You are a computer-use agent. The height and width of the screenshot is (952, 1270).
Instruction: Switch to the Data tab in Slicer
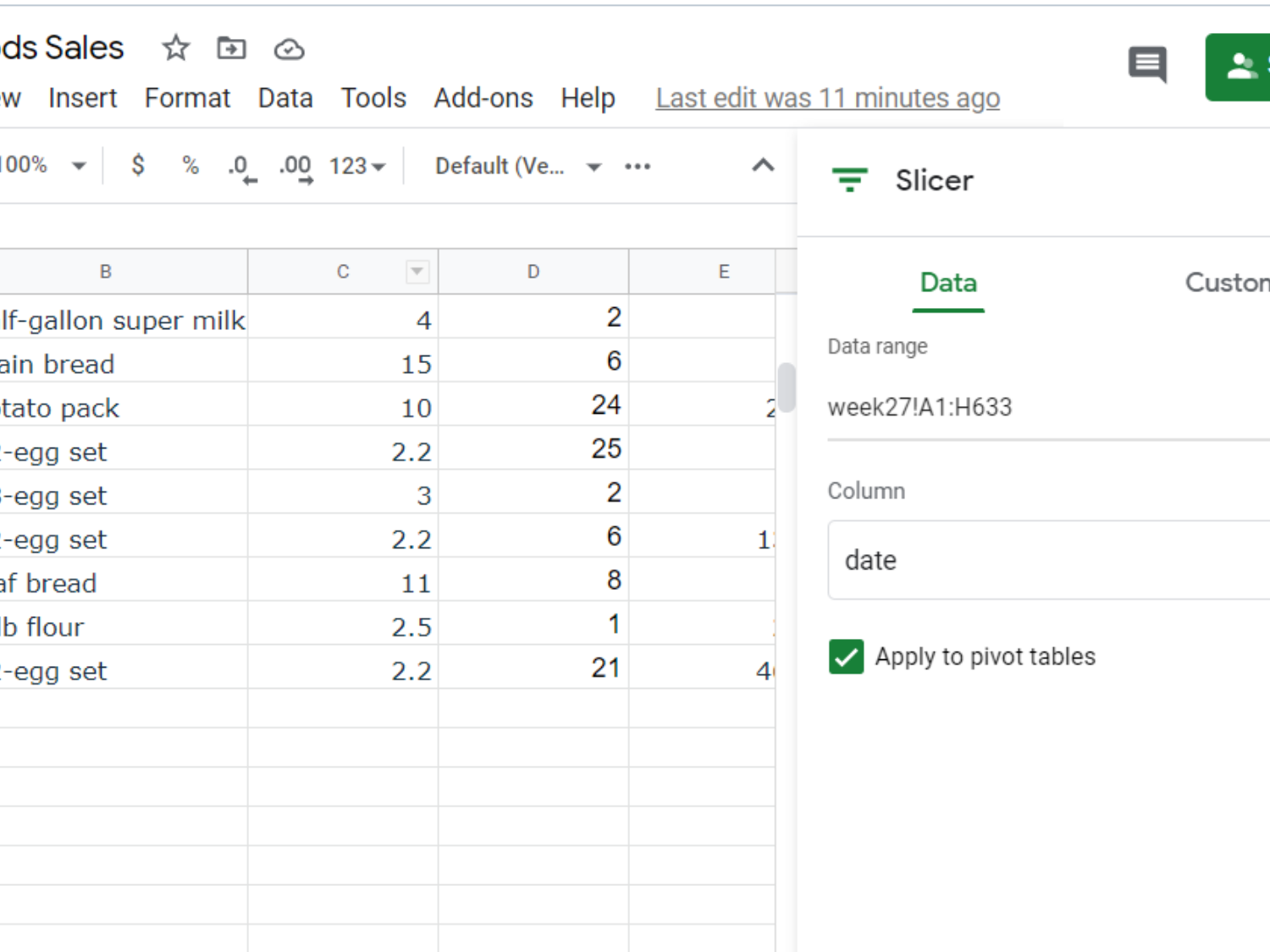(948, 283)
